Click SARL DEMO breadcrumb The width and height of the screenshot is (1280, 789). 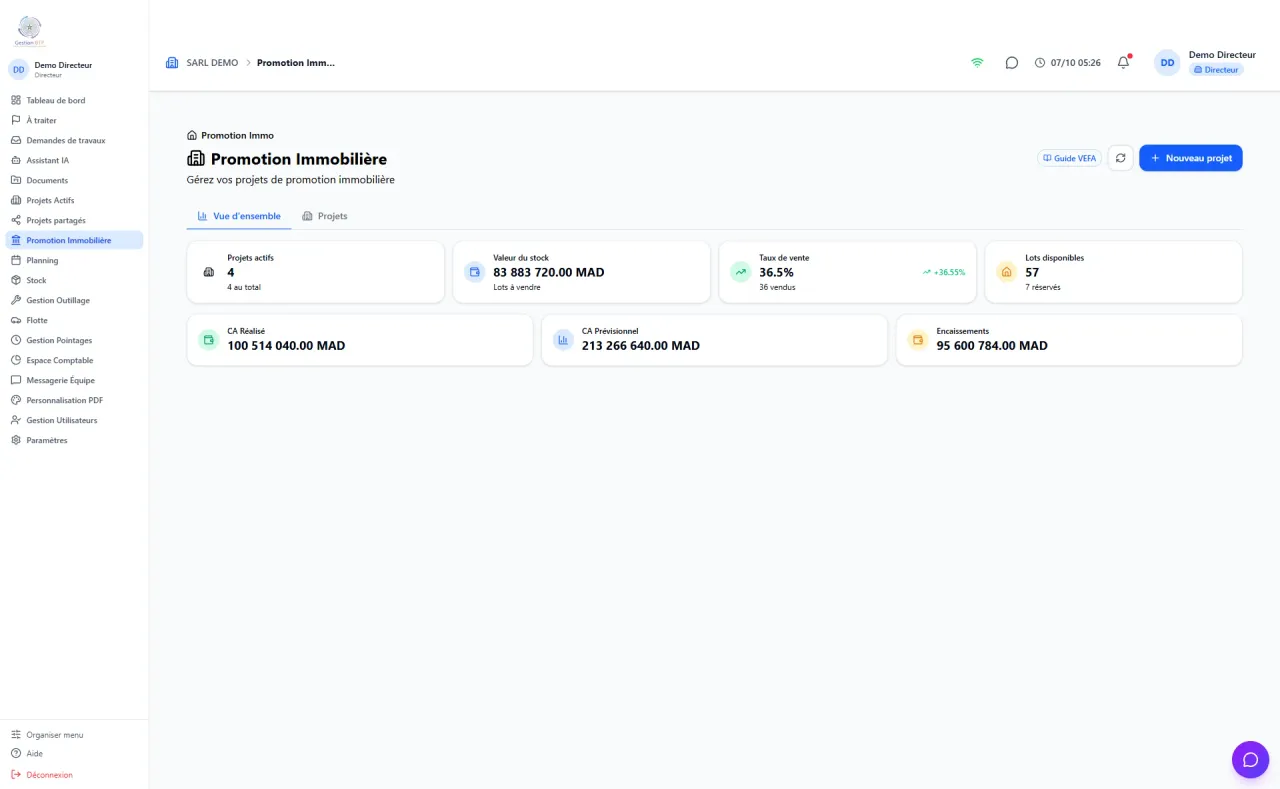coord(212,63)
